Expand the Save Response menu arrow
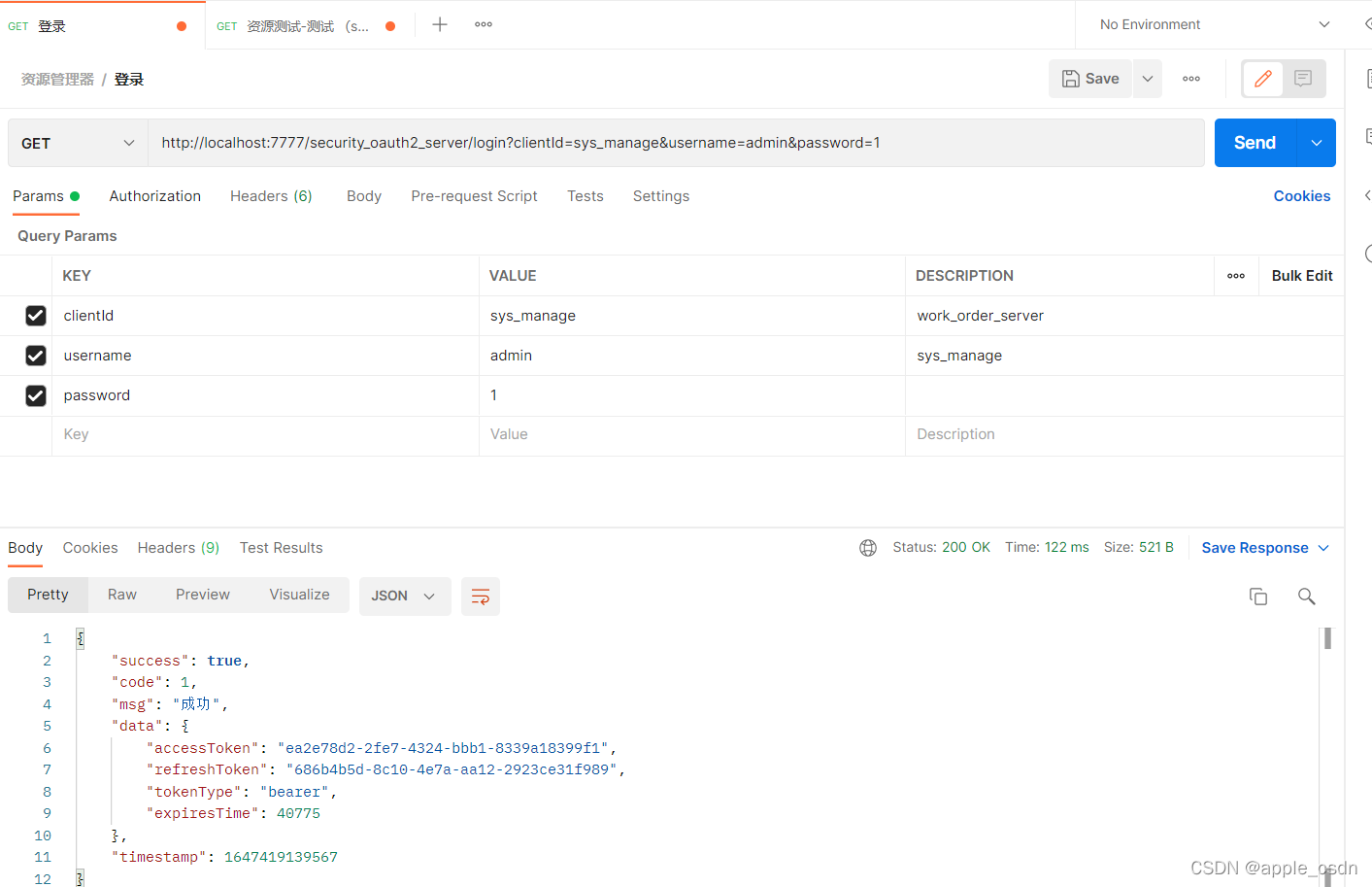The width and height of the screenshot is (1372, 887). (1323, 548)
